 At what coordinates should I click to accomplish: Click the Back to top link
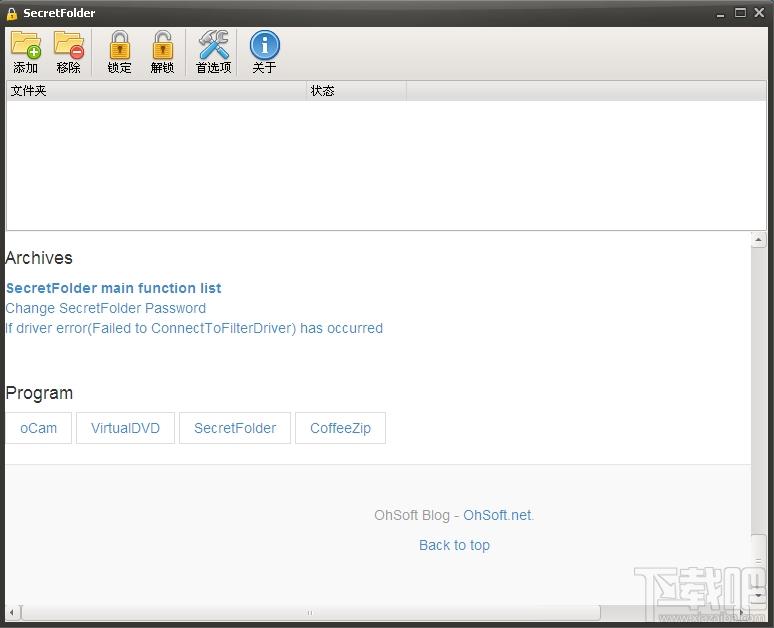click(454, 545)
